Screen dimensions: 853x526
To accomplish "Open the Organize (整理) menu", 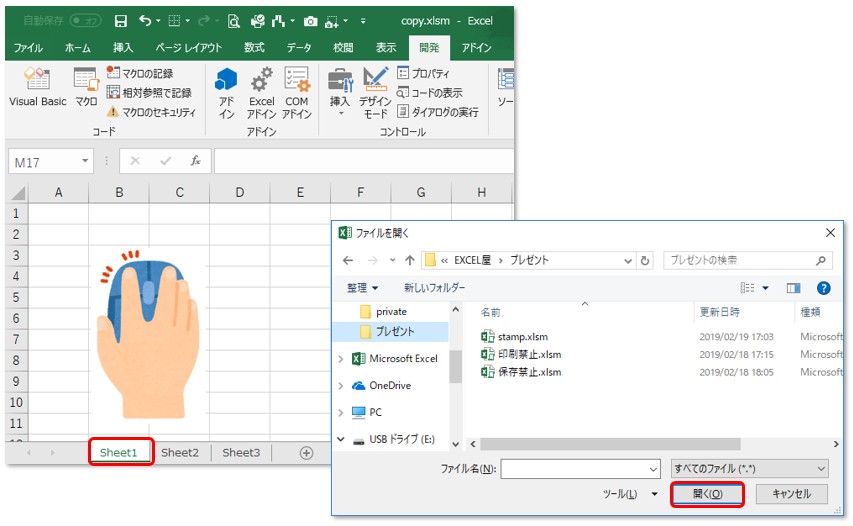I will [x=363, y=288].
